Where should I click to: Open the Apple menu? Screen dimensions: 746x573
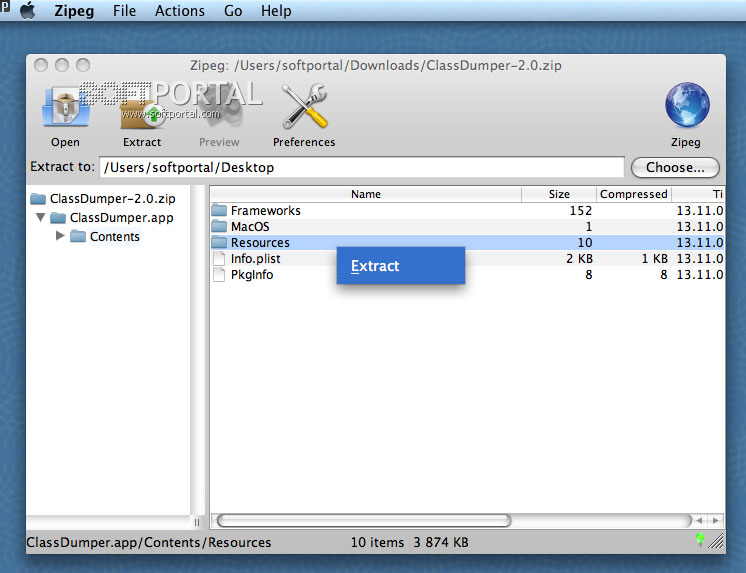point(28,10)
